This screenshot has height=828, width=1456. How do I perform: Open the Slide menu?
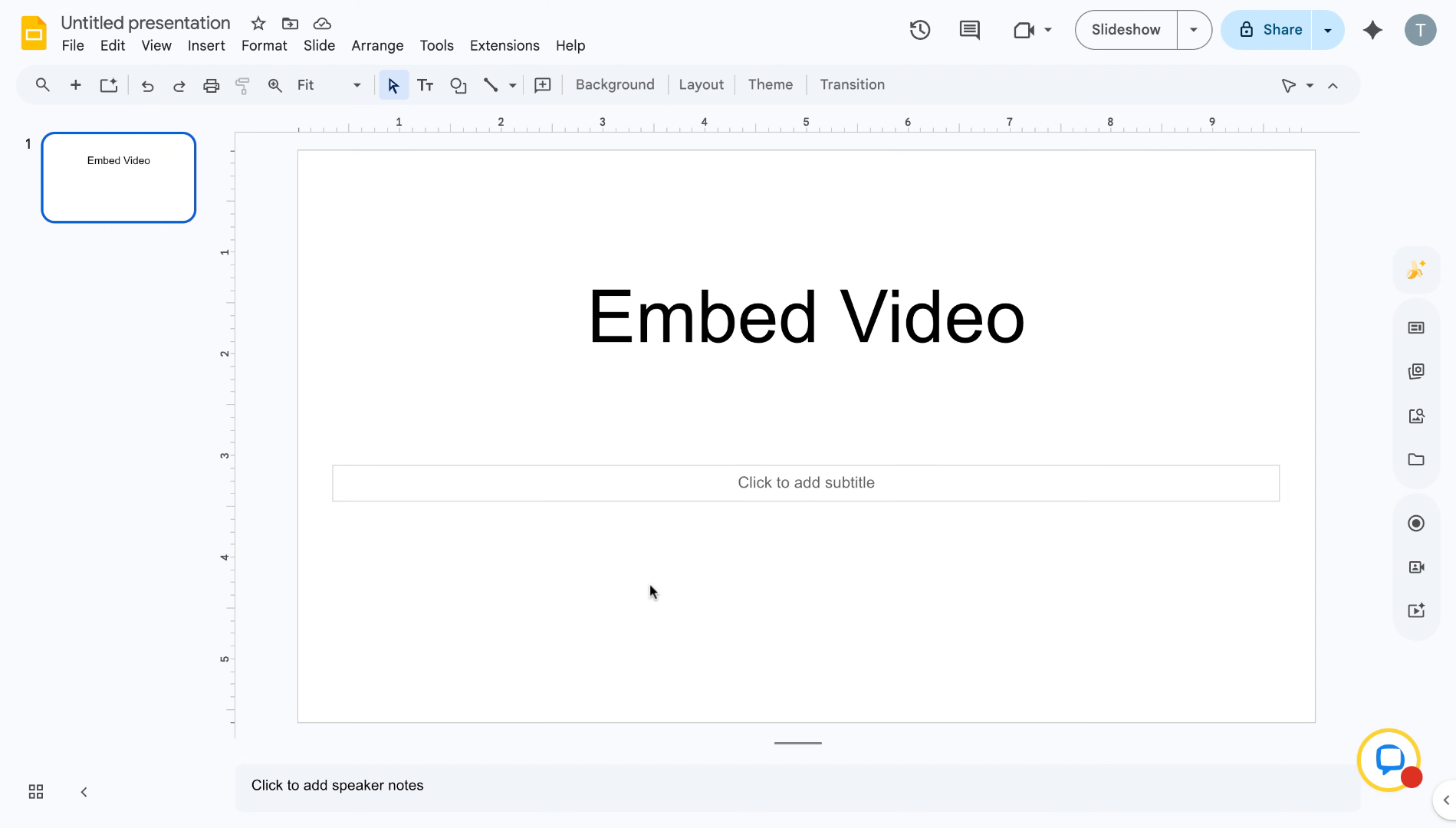point(319,46)
